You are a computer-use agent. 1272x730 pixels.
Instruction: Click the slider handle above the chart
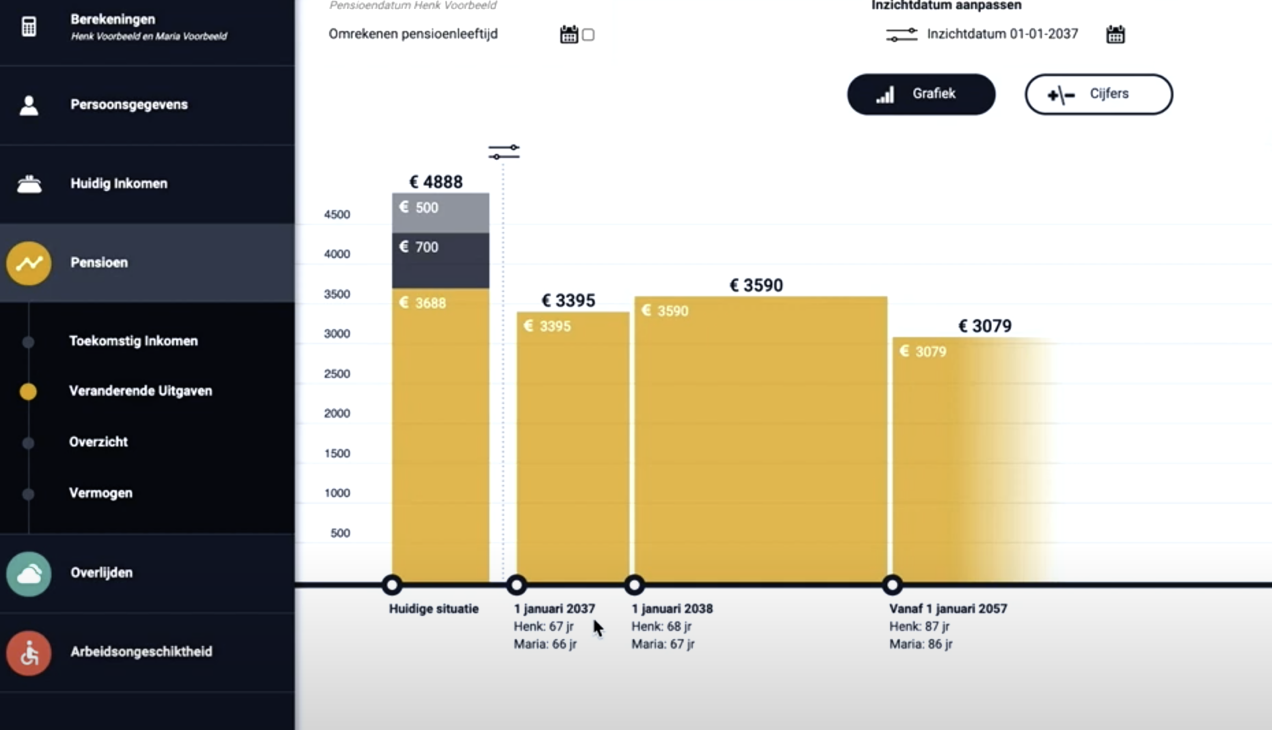504,152
